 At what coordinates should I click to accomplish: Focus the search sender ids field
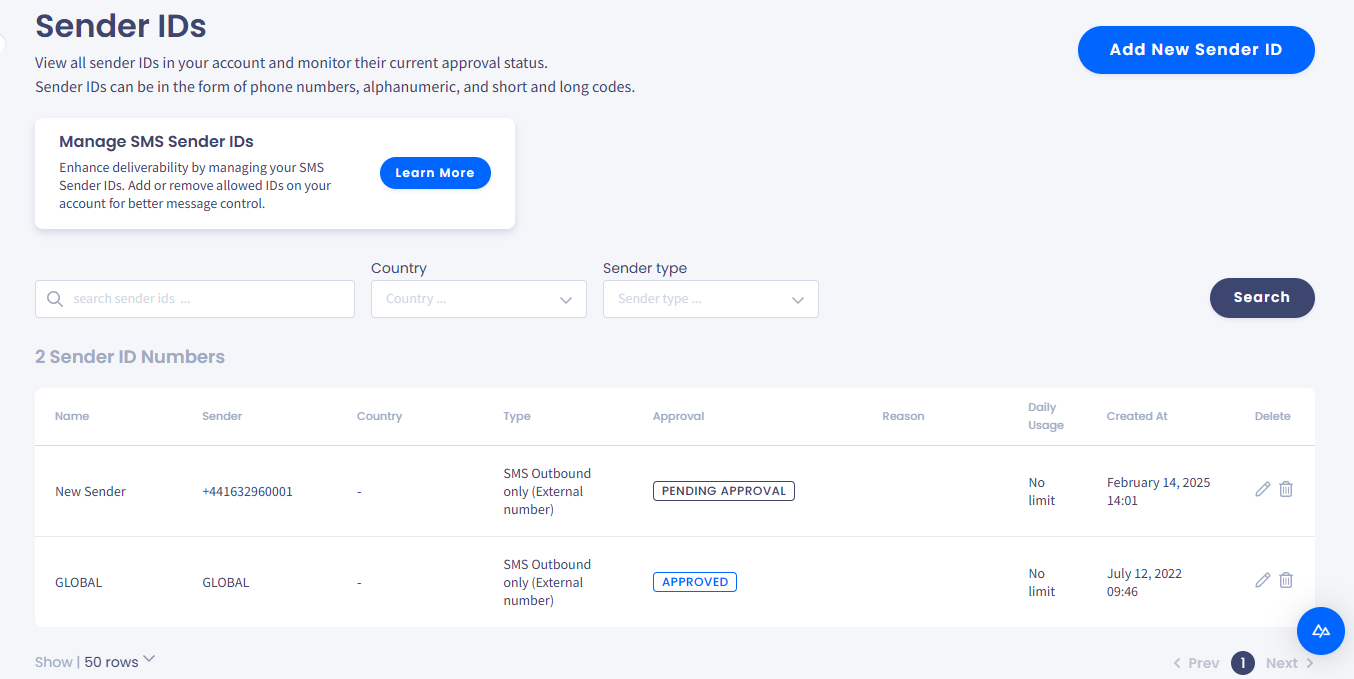(x=195, y=299)
